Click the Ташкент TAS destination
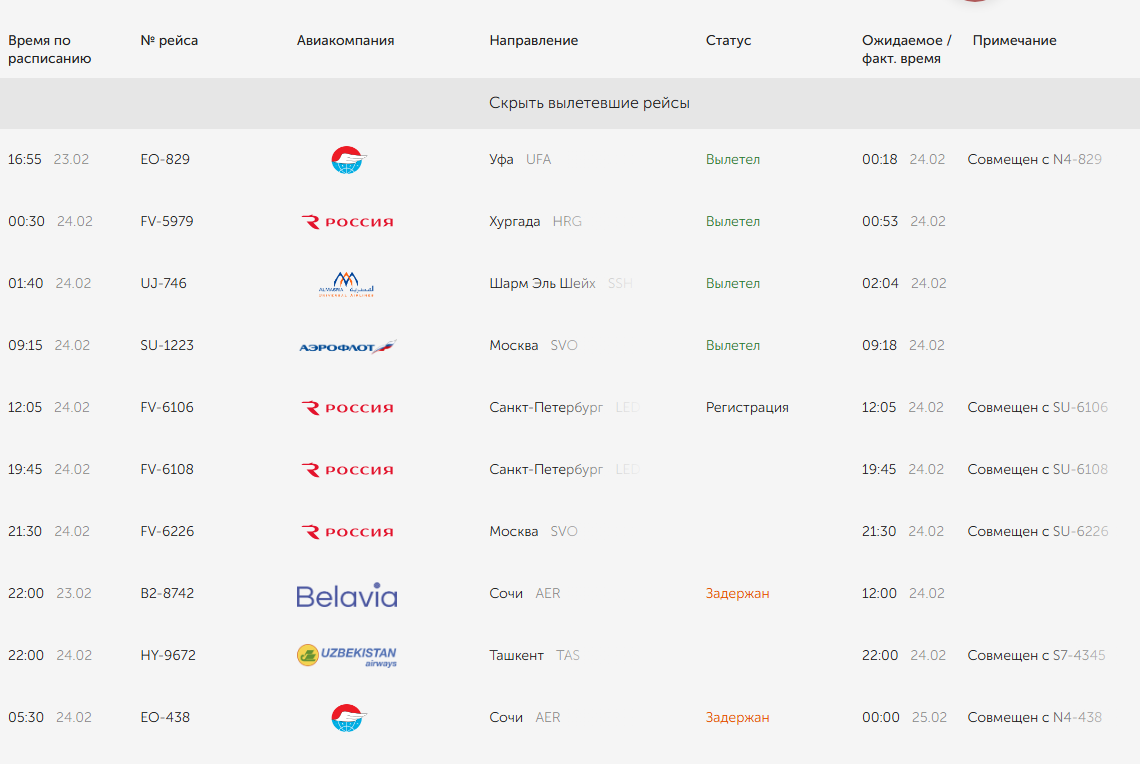The width and height of the screenshot is (1140, 764). [x=534, y=656]
